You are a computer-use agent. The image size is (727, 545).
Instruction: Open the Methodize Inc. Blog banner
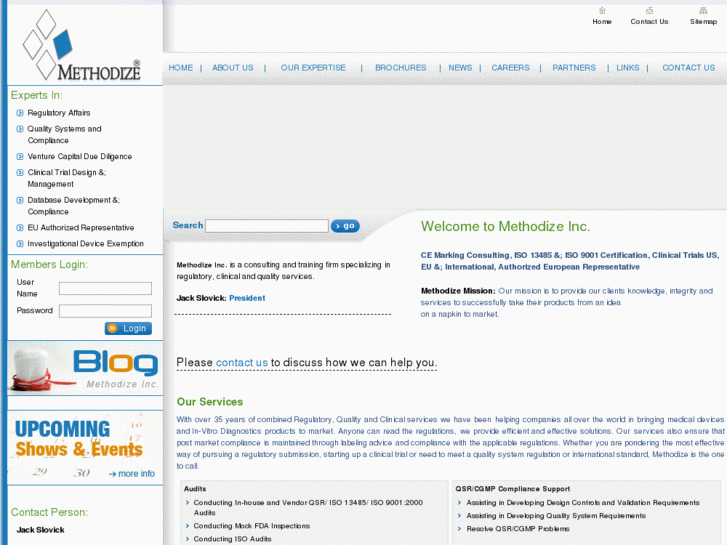coord(85,368)
